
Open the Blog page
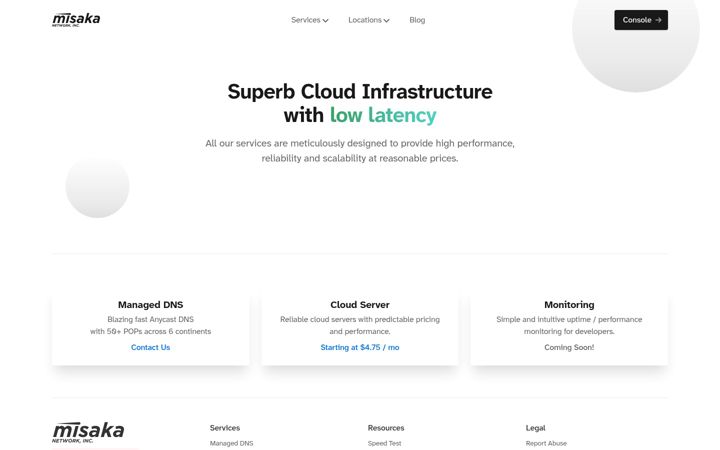[417, 20]
